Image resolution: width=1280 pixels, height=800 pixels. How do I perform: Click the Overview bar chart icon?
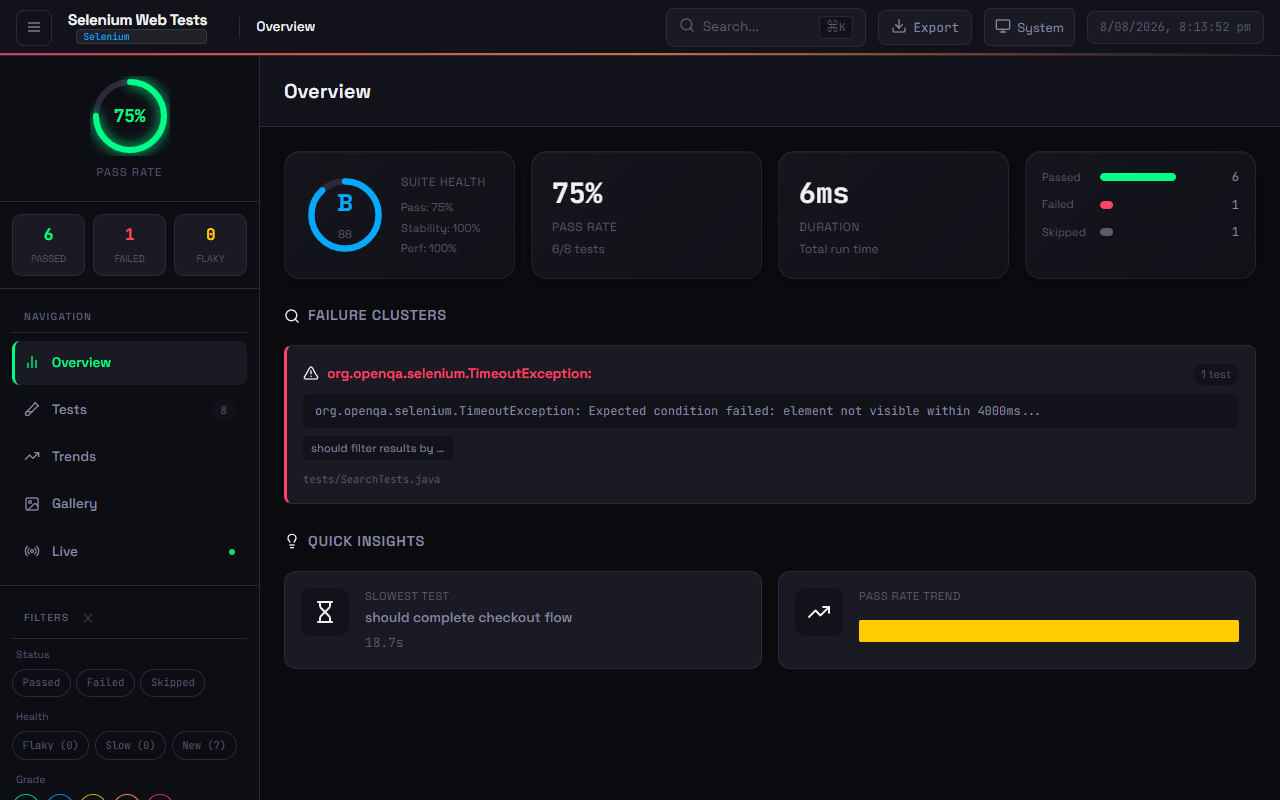[32, 362]
